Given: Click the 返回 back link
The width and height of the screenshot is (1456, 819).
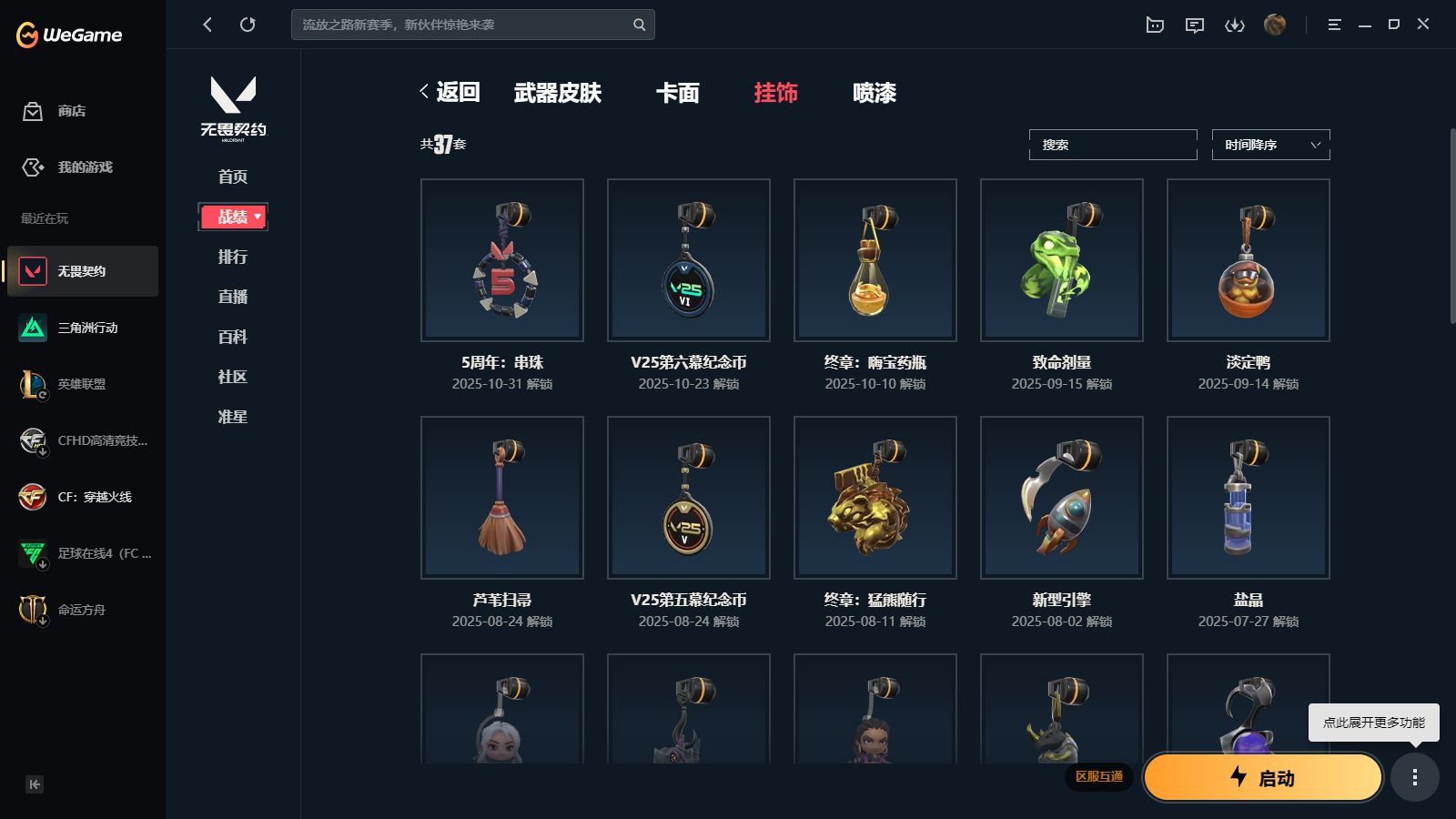Looking at the screenshot, I should (450, 92).
